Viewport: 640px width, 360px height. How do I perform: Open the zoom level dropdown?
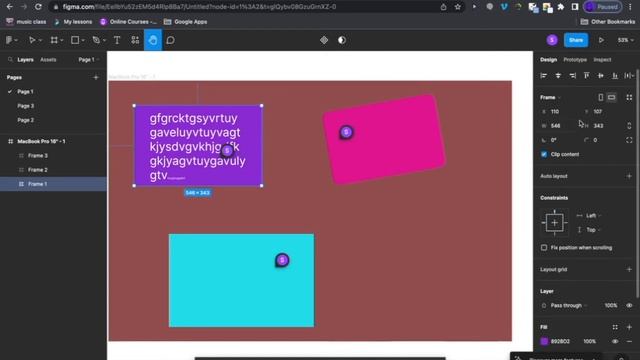click(x=625, y=40)
